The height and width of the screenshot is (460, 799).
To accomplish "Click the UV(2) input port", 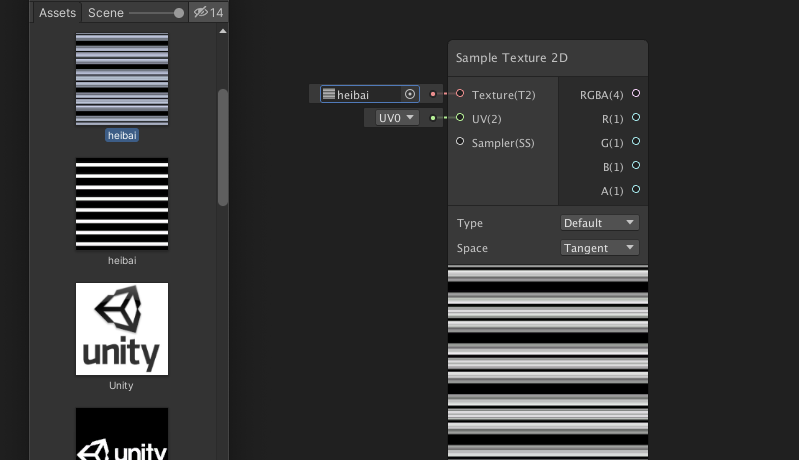I will (460, 118).
